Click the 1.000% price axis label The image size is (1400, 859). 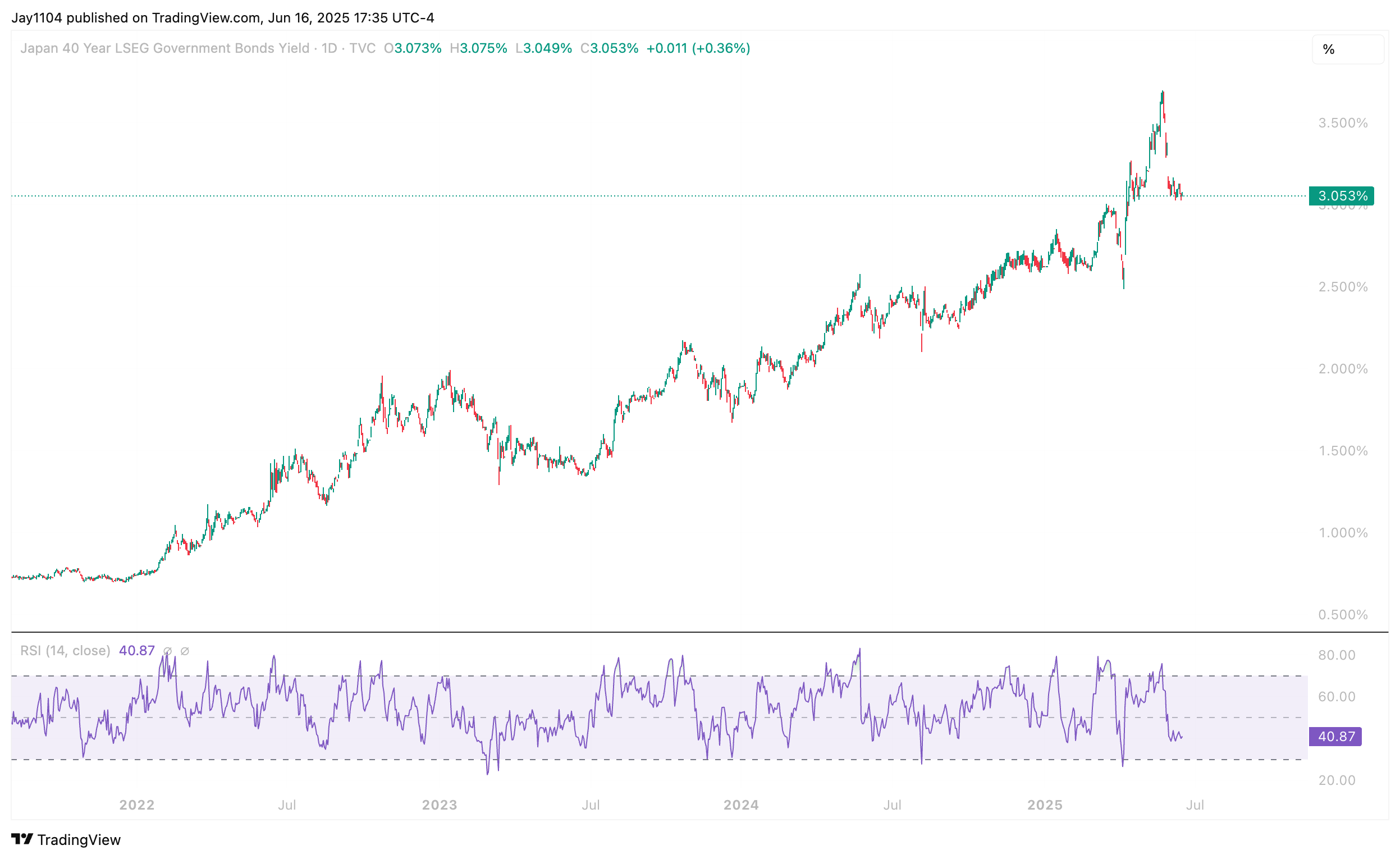tap(1343, 533)
